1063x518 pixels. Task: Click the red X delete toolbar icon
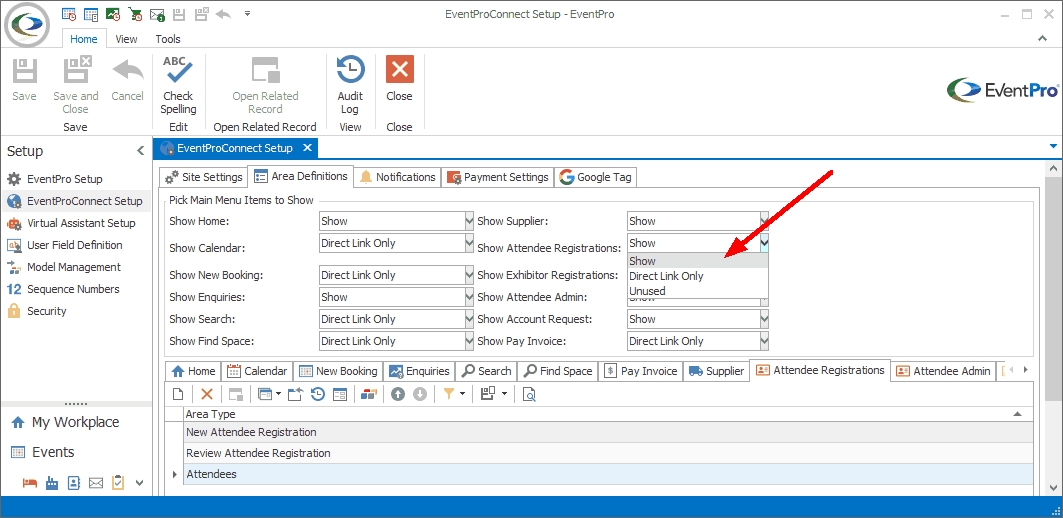207,394
